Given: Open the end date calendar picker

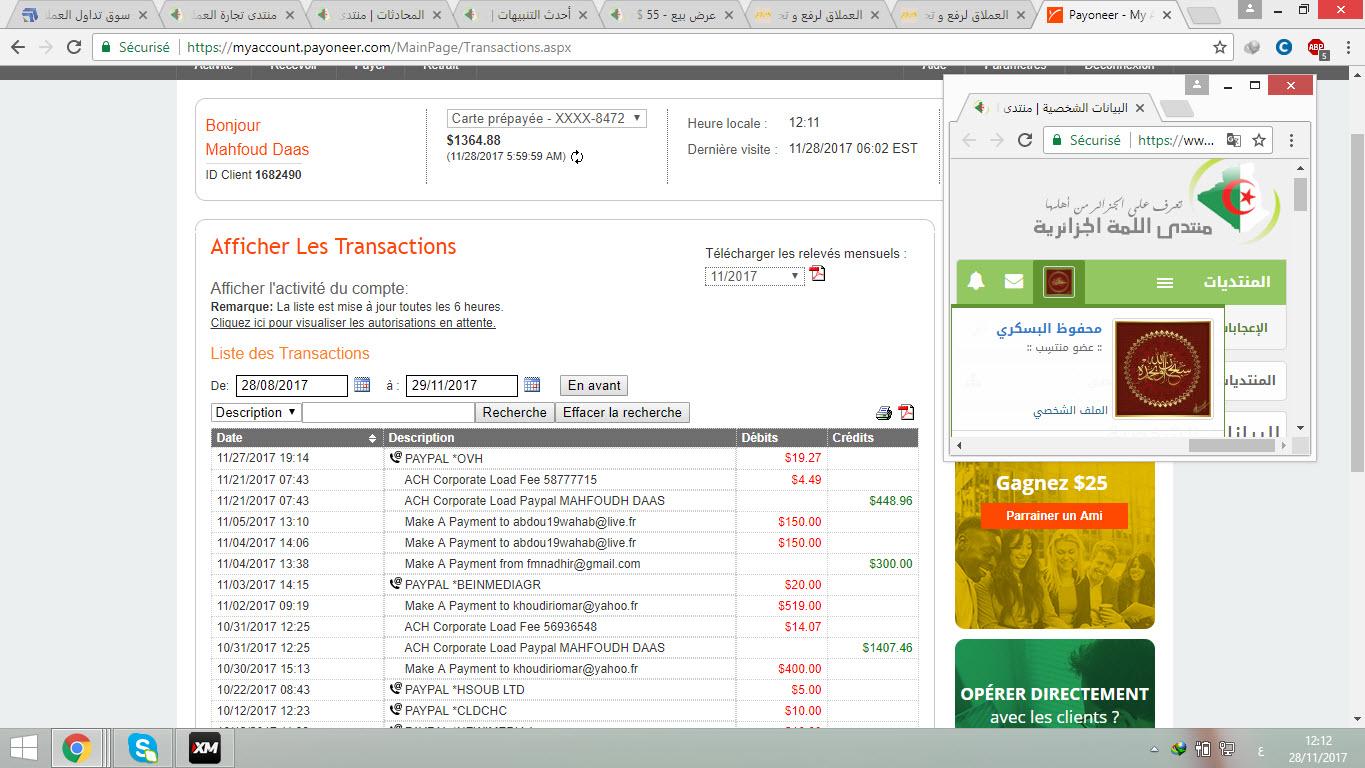Looking at the screenshot, I should [532, 385].
